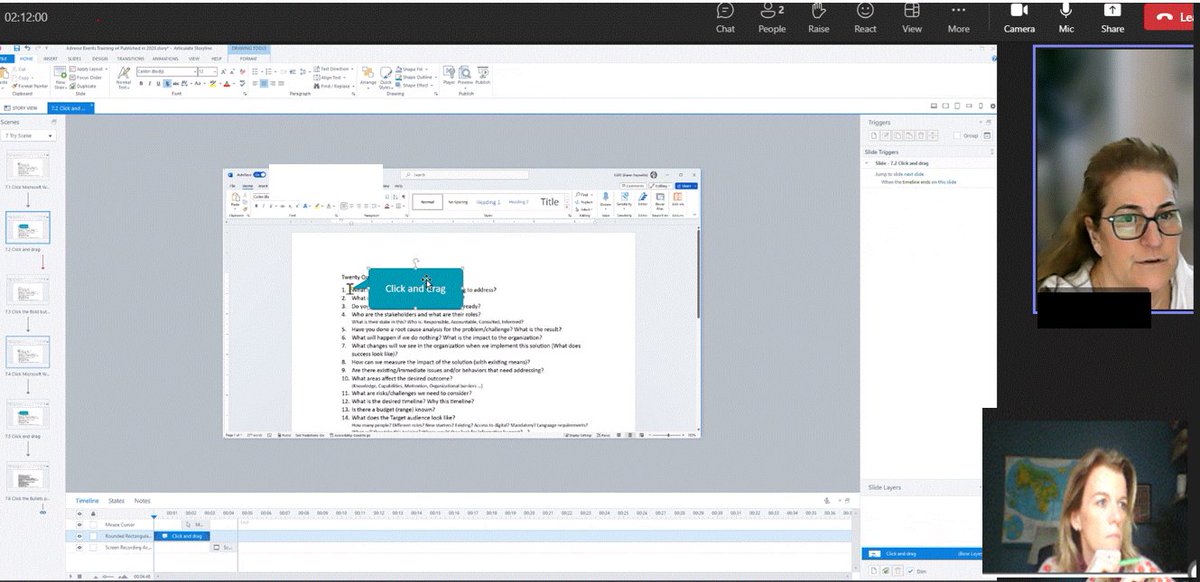Toggle visibility of Rounded Rectangle timeline row
Image resolution: width=1200 pixels, height=582 pixels.
pyautogui.click(x=80, y=536)
